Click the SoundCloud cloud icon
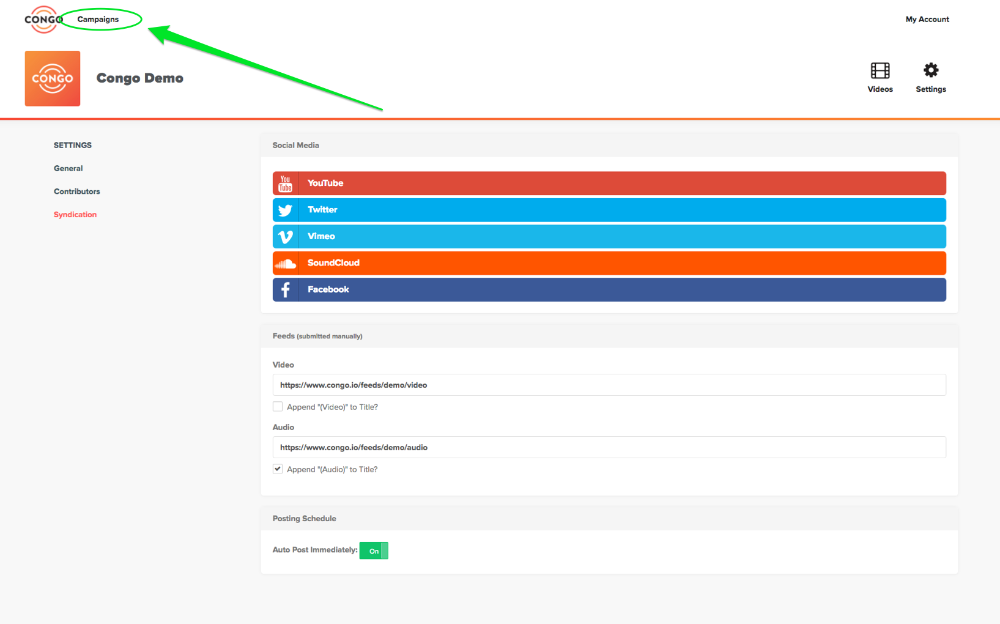This screenshot has width=1000, height=624. 285,263
